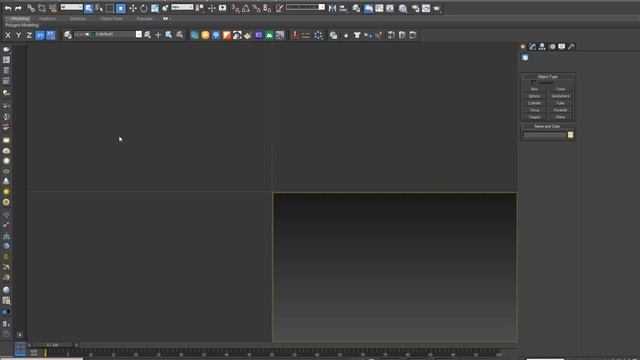Open the layer list dropdown
Screen dimensions: 640x360
click(x=108, y=35)
